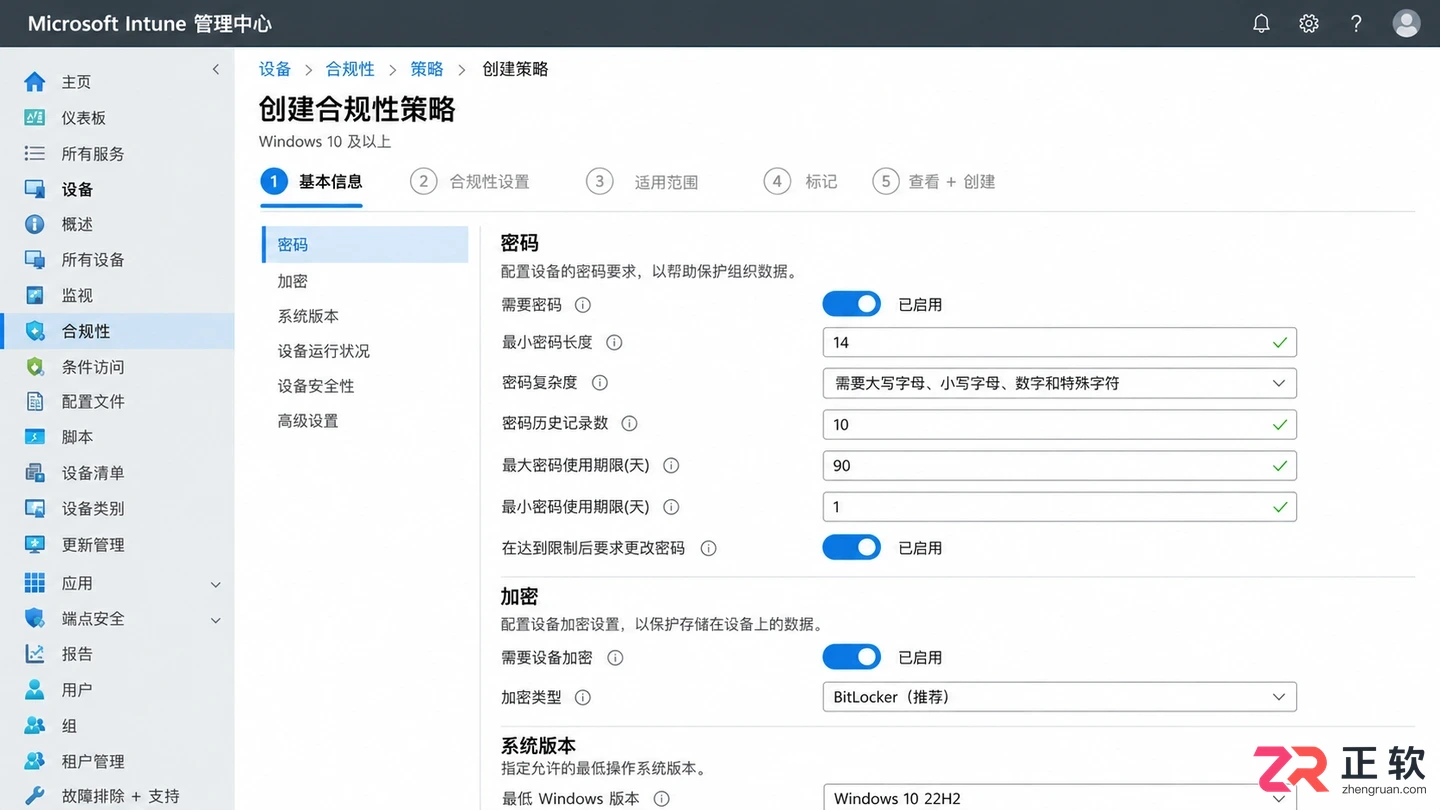Show info tooltip for 最低 Windows 版本
Viewport: 1440px width, 810px height.
(661, 798)
